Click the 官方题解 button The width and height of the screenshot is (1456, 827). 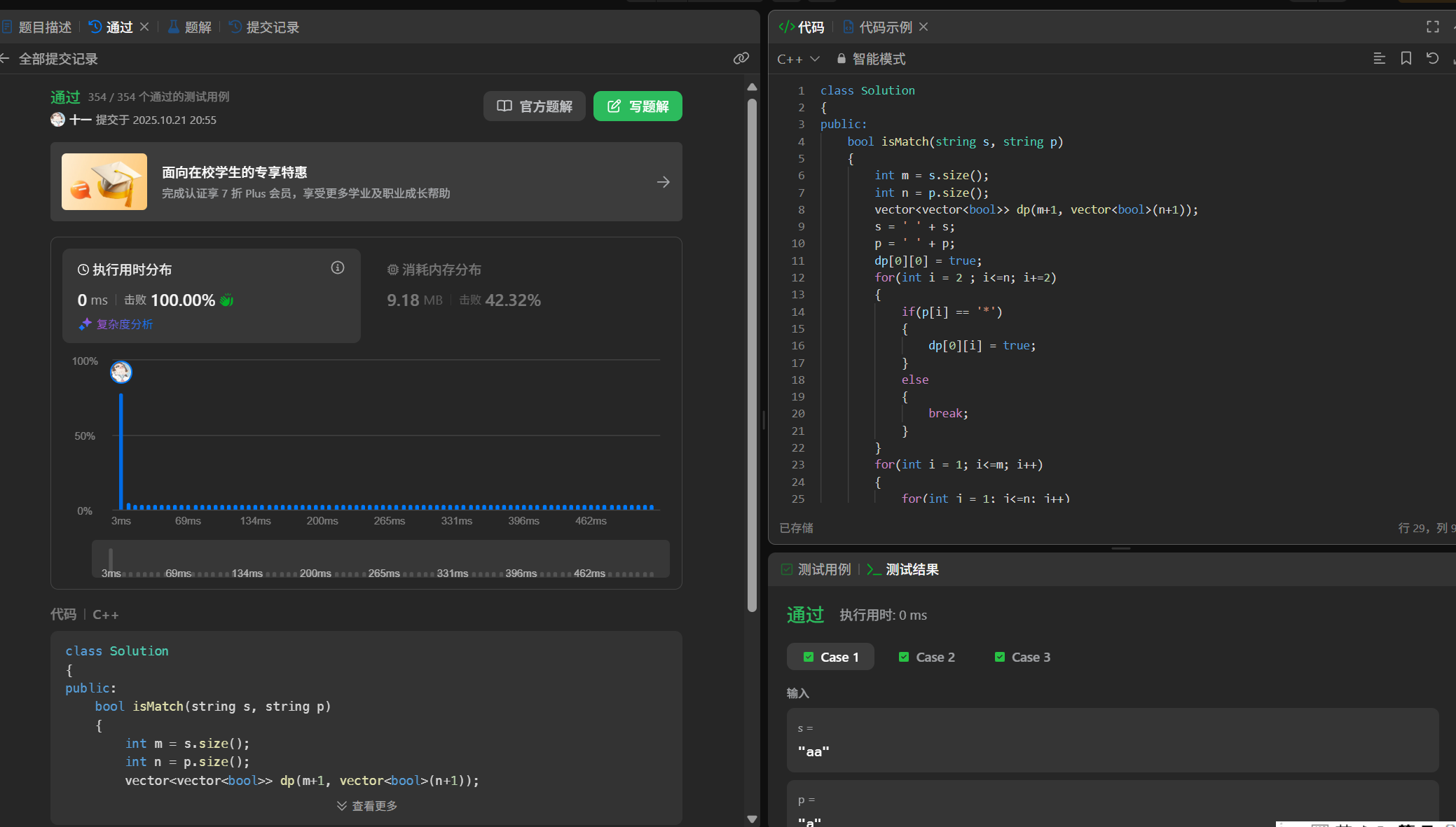coord(535,106)
